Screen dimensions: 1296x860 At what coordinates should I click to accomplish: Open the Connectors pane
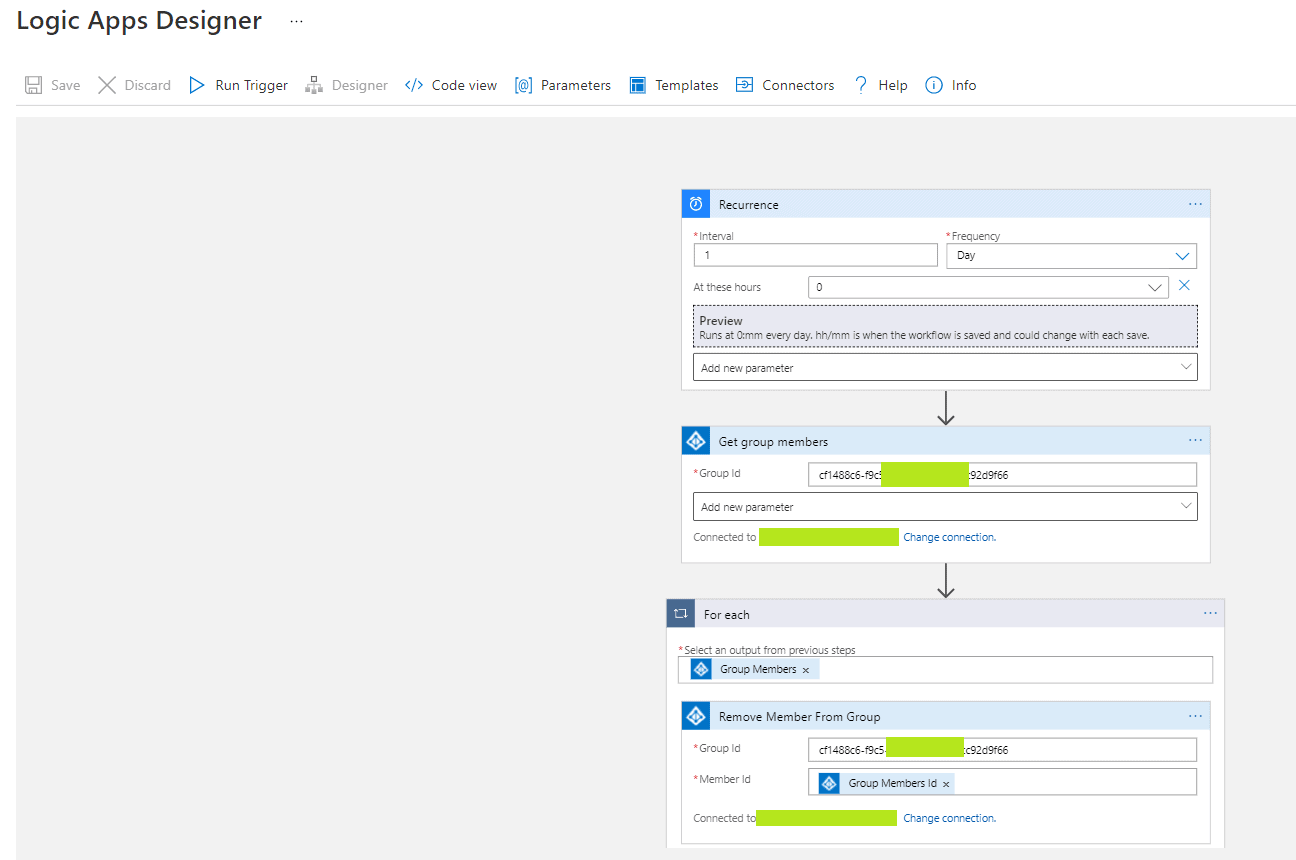click(x=784, y=85)
